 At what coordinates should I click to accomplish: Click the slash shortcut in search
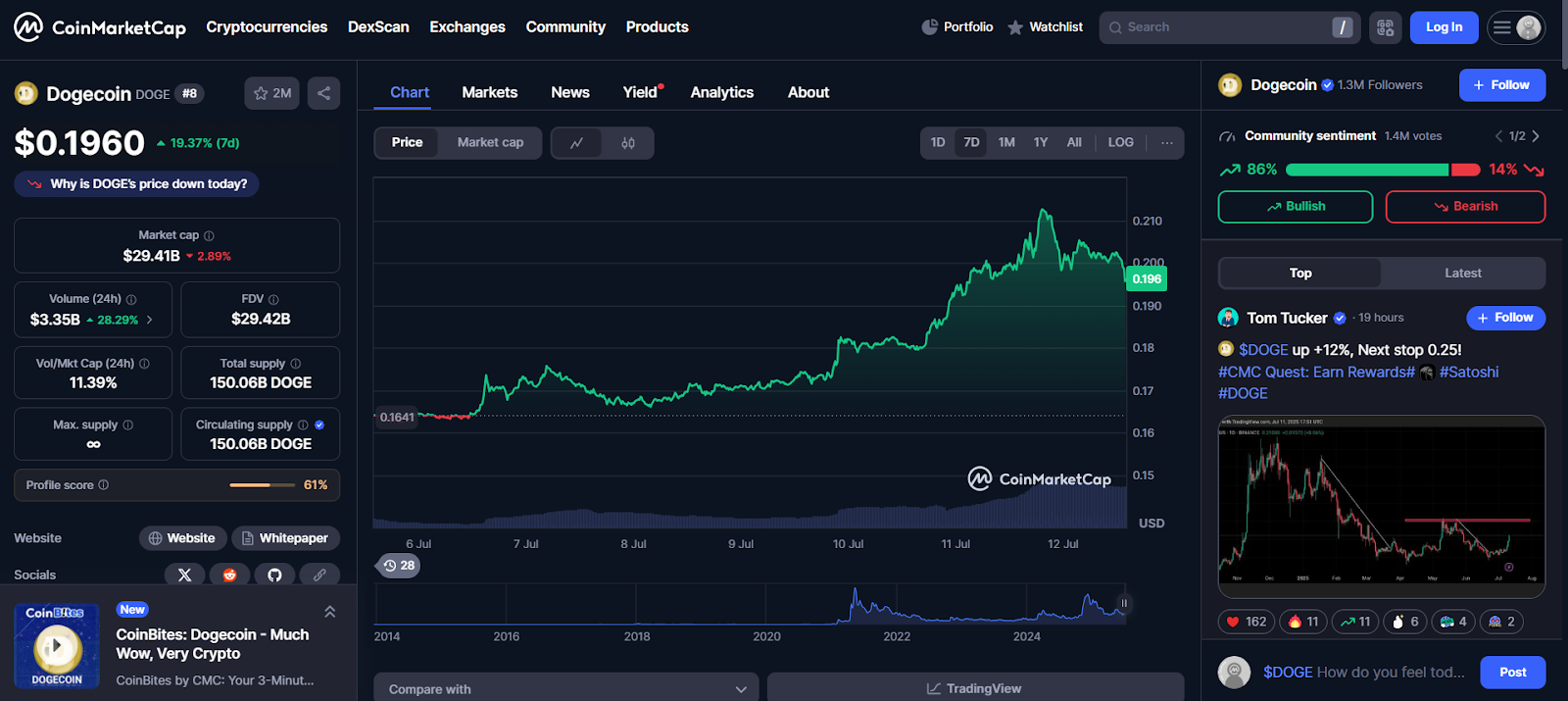click(1343, 27)
